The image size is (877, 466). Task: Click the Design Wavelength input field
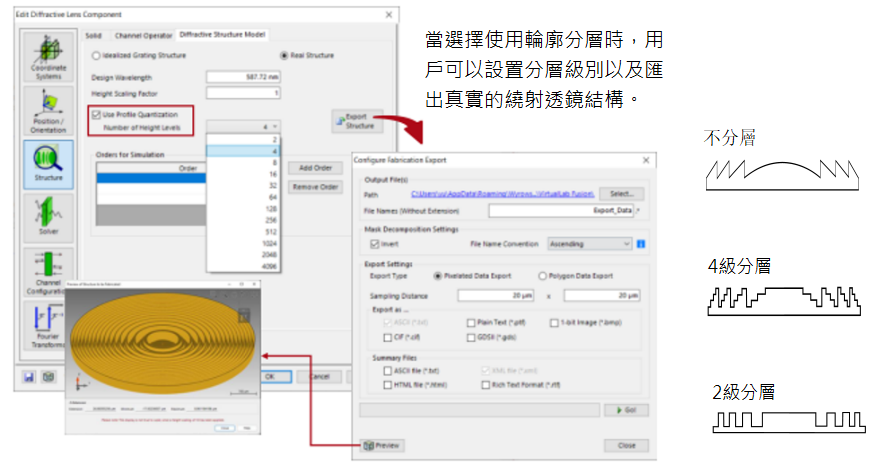(242, 77)
